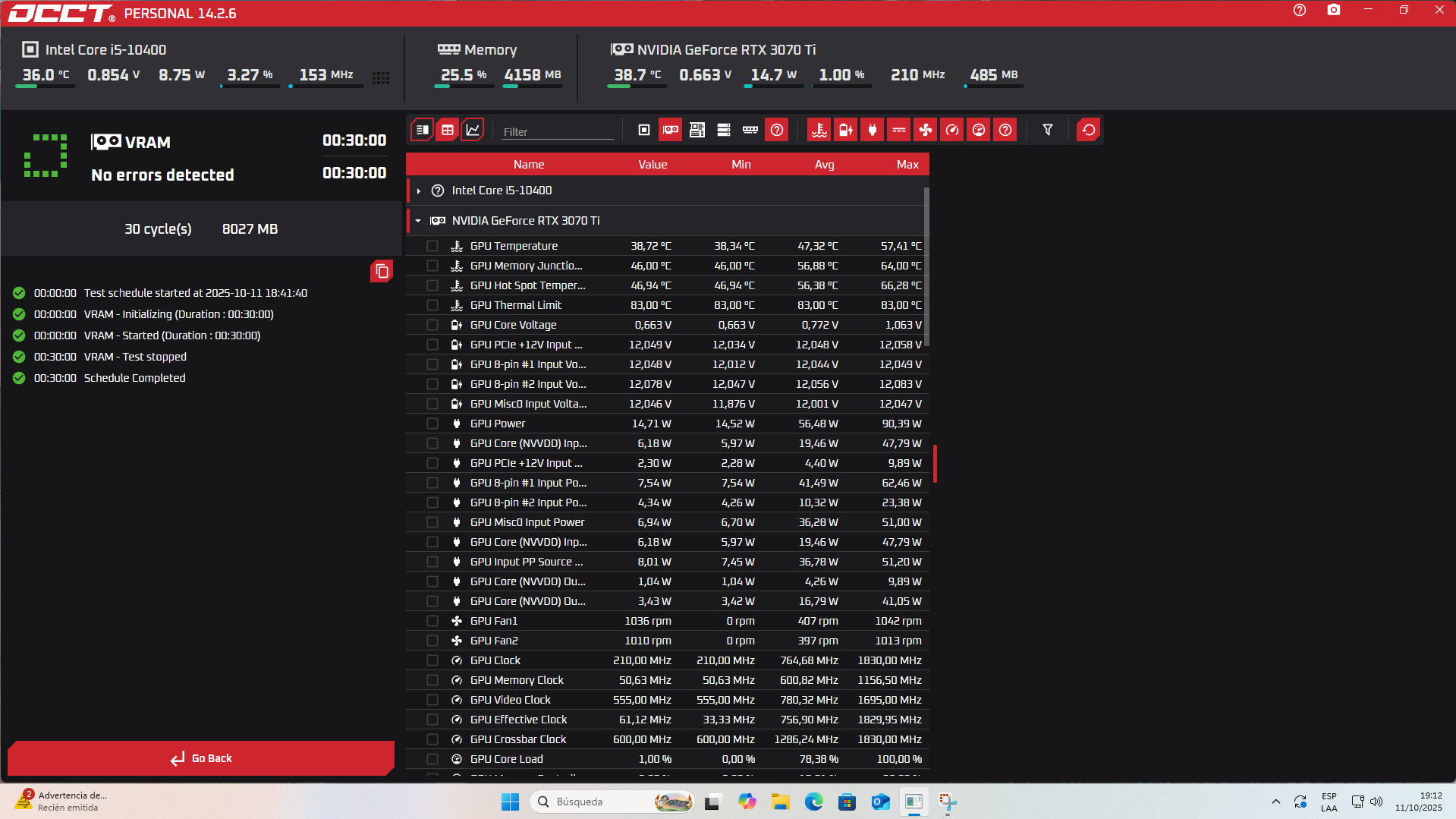
Task: Click the Go Back button
Action: [201, 758]
